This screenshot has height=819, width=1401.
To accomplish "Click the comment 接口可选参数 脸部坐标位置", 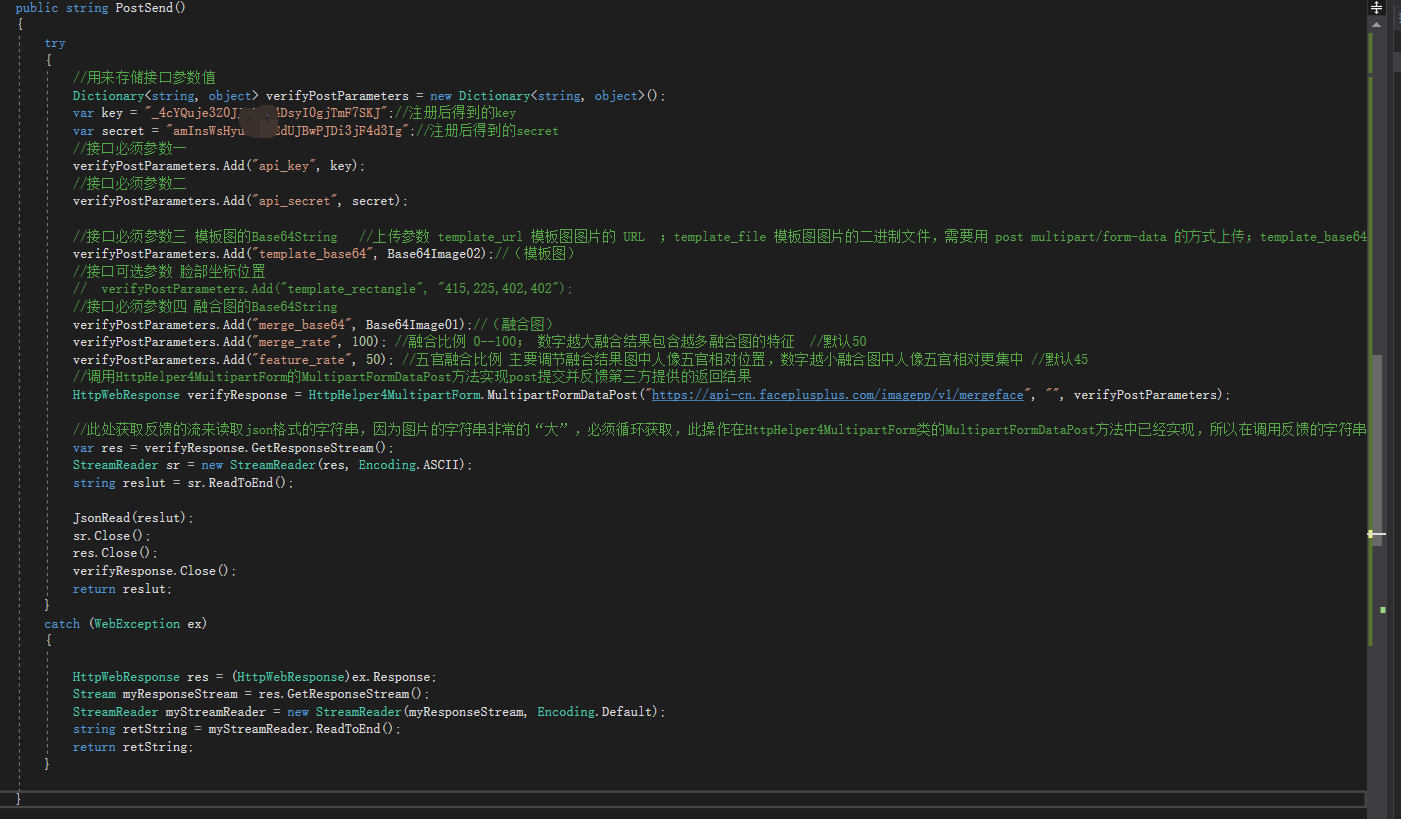I will [x=169, y=272].
